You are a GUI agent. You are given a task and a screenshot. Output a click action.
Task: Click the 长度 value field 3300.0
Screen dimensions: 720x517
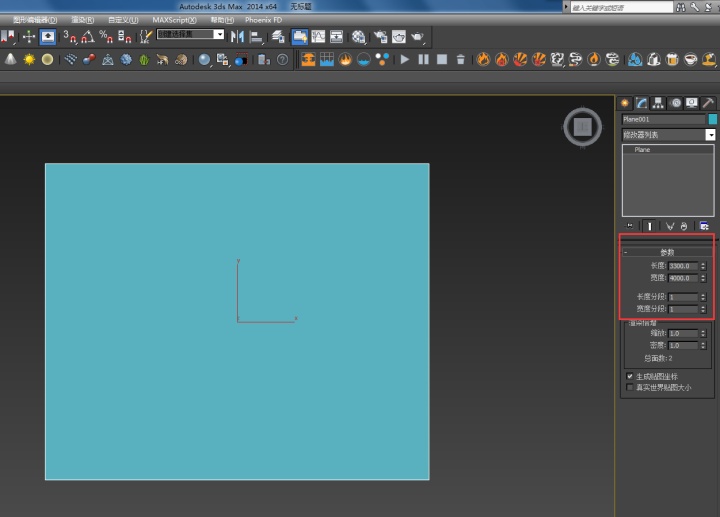click(683, 266)
